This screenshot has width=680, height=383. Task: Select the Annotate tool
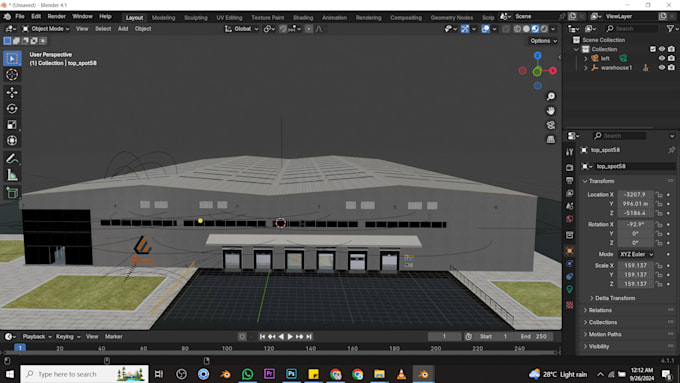click(x=12, y=159)
